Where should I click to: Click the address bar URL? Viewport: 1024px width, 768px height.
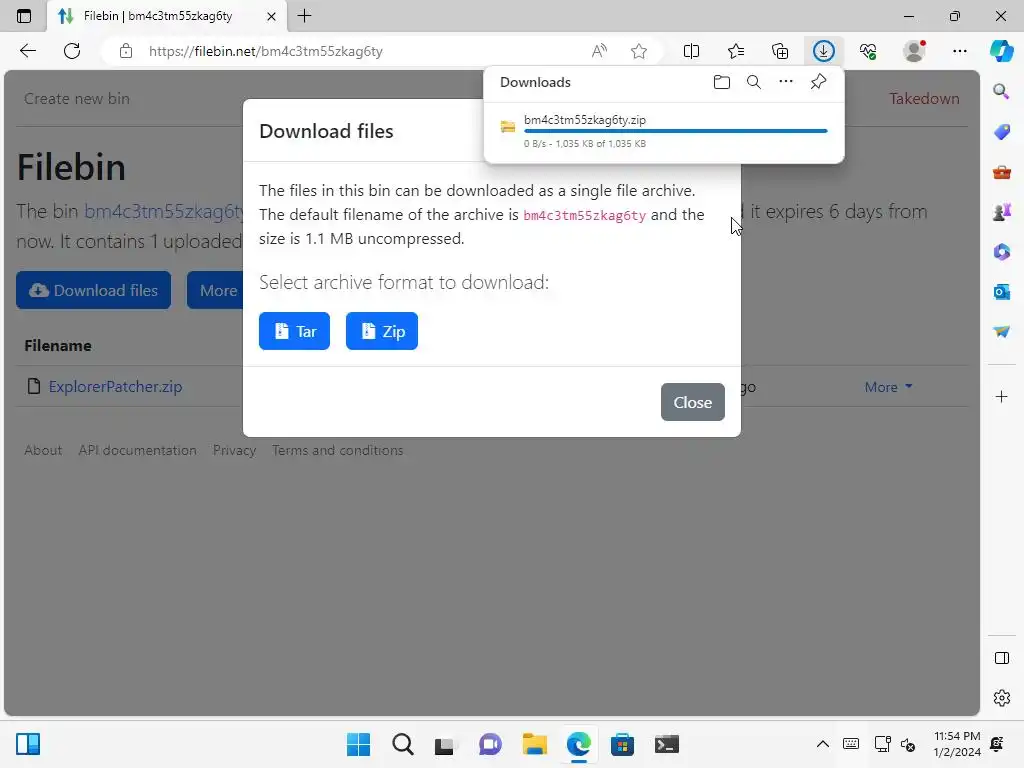[266, 51]
